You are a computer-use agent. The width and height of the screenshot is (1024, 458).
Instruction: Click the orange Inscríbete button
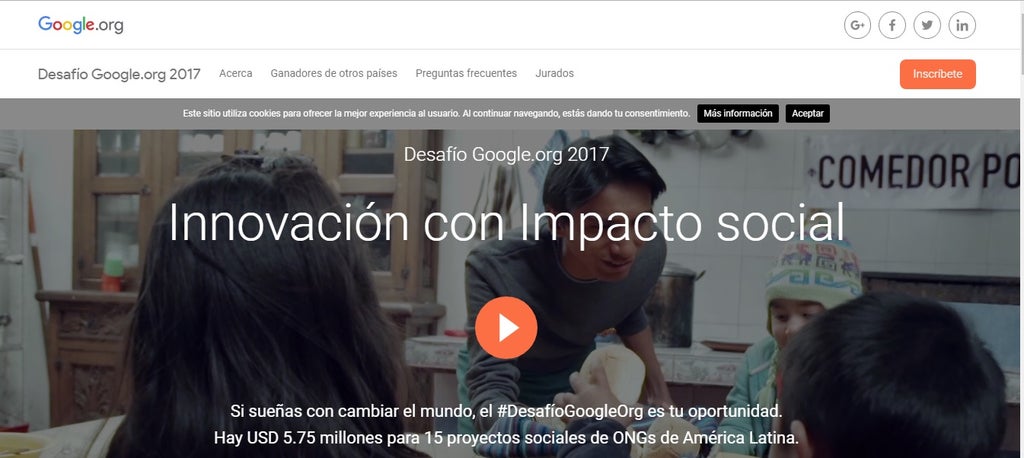(x=937, y=74)
